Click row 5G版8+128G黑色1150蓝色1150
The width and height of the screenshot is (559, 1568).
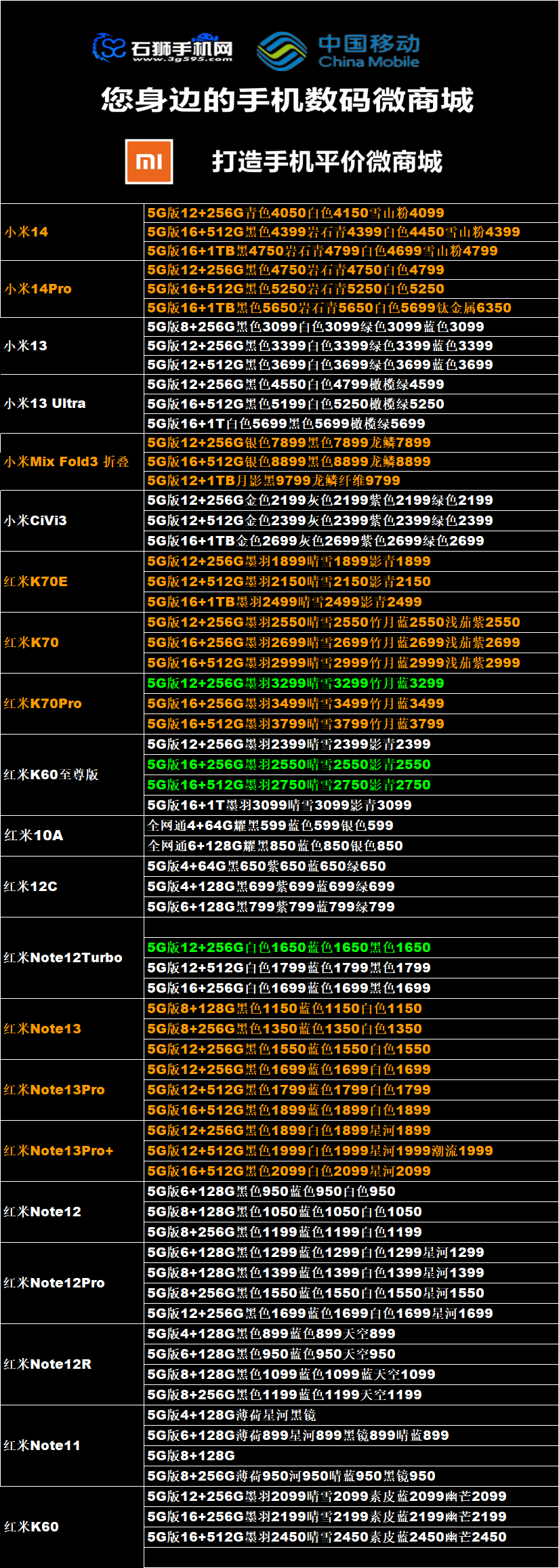pos(351,1008)
